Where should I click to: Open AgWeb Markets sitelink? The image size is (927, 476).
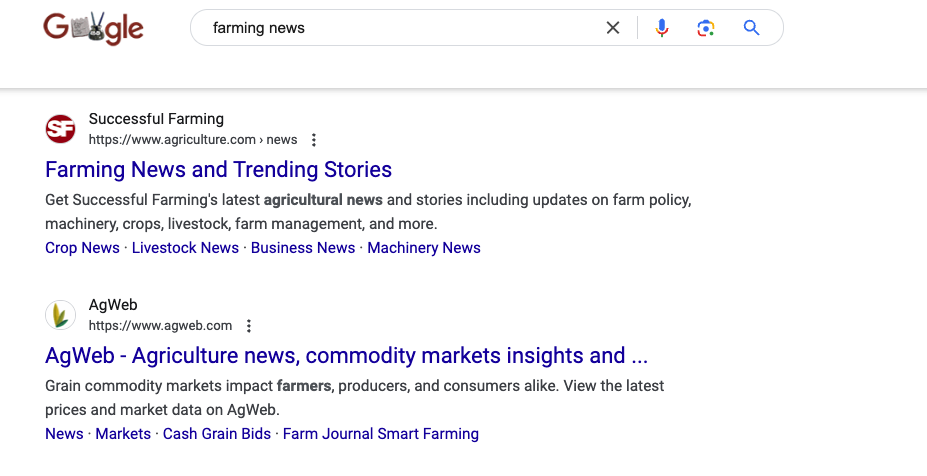(123, 434)
